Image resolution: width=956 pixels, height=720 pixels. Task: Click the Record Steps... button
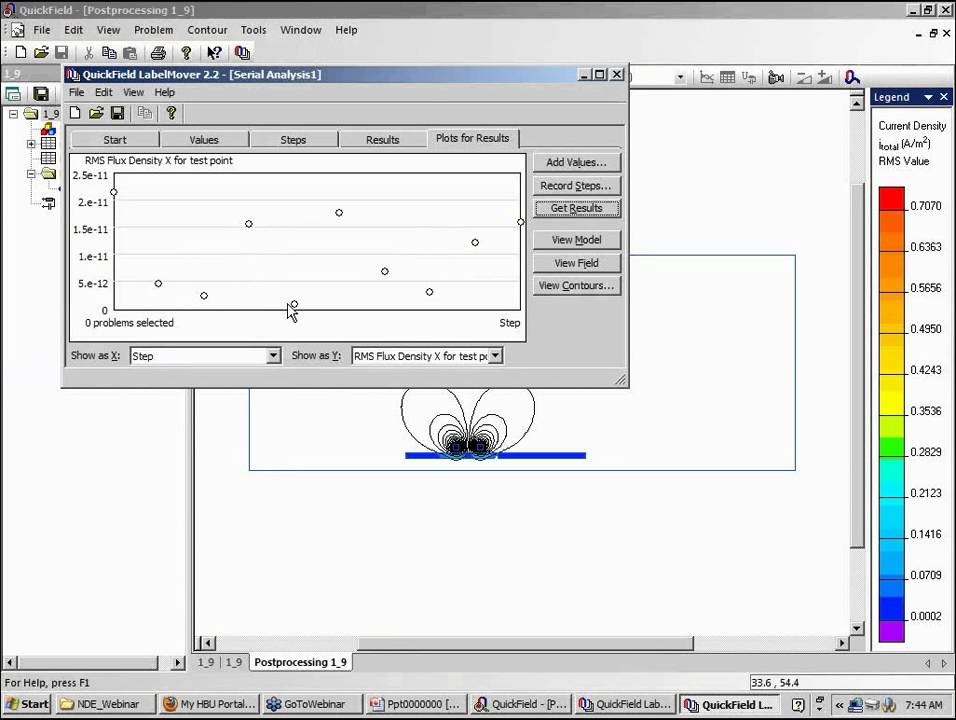point(577,185)
